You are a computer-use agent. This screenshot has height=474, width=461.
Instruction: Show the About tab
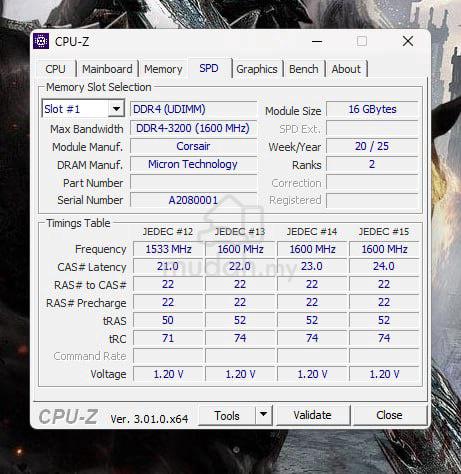click(x=346, y=69)
